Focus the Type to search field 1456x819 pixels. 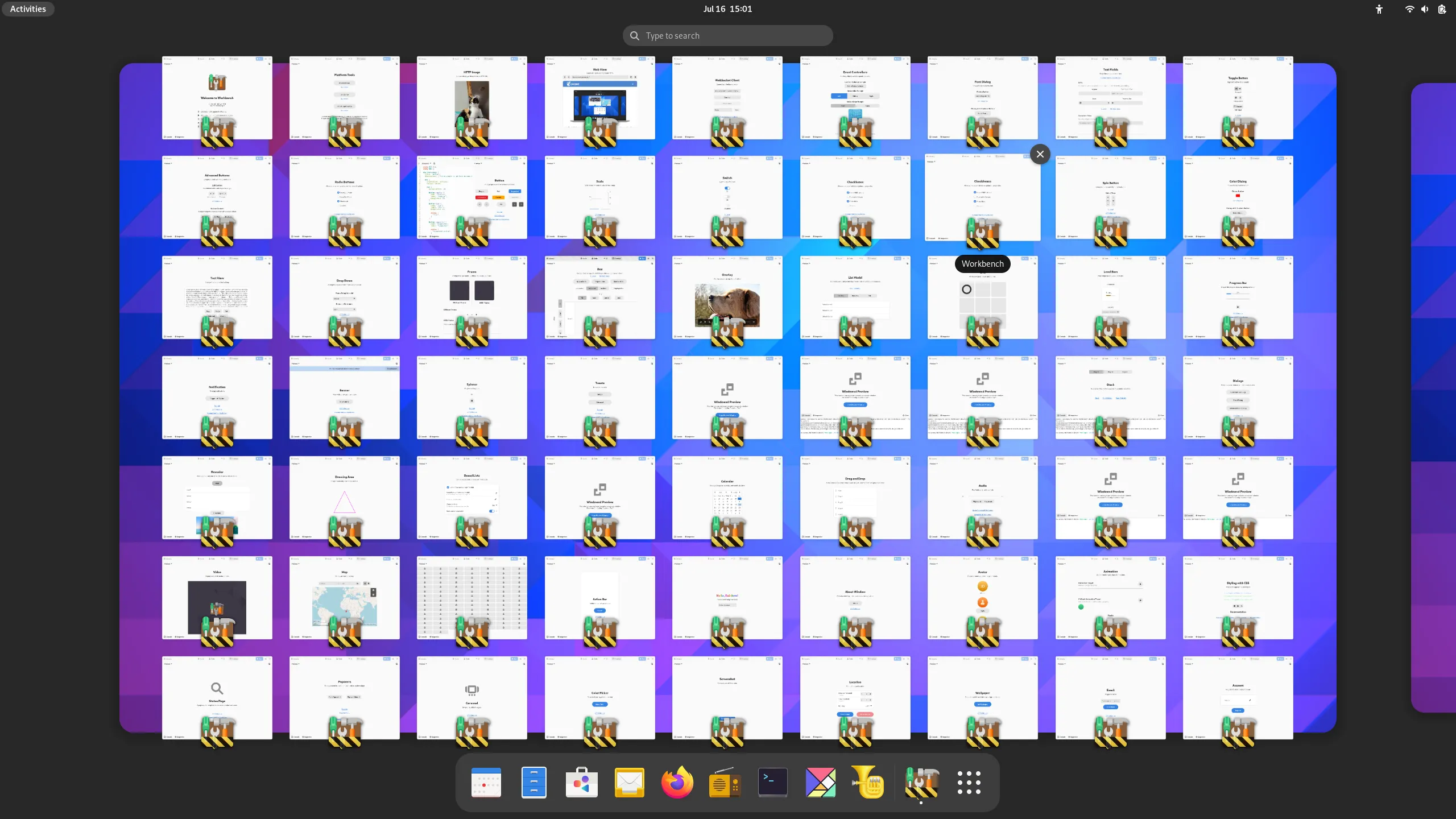pos(728,36)
